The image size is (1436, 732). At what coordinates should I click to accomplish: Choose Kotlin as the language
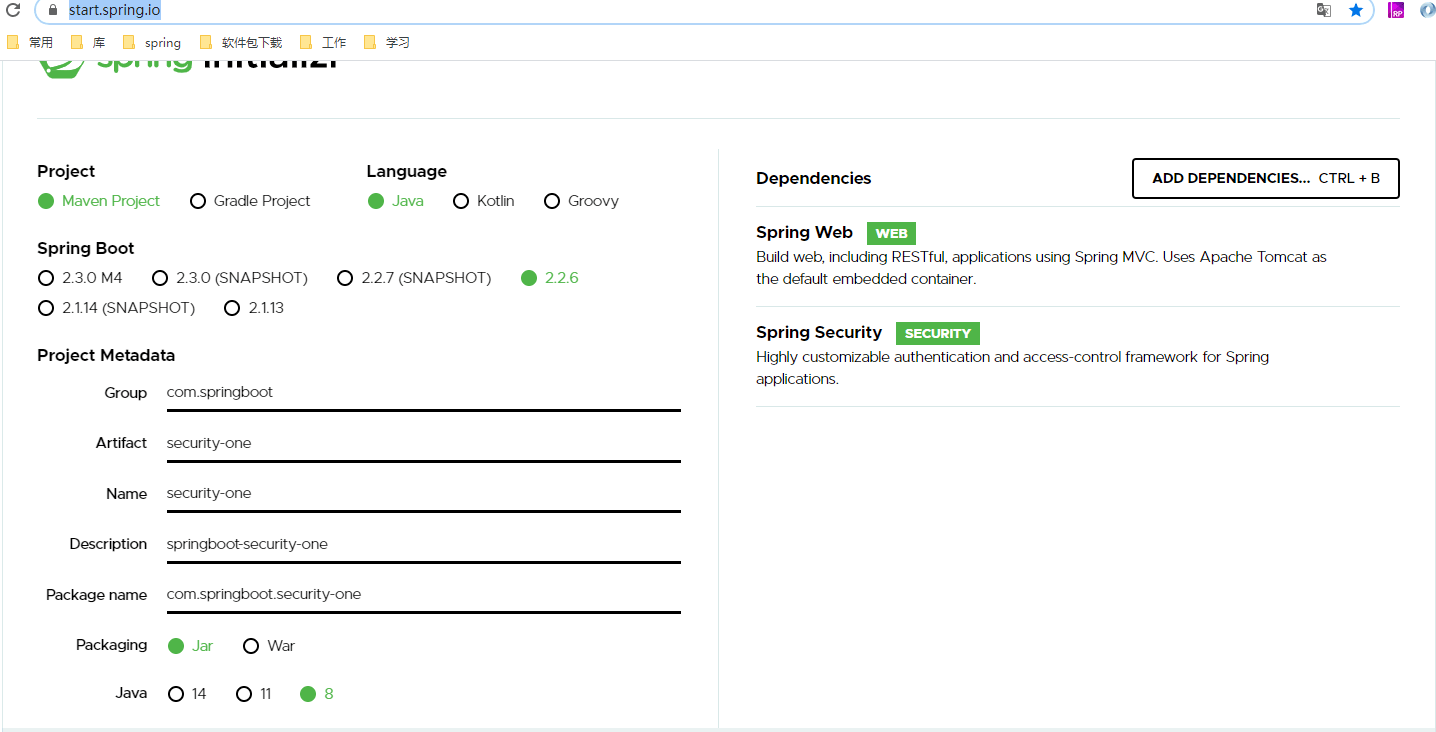[484, 201]
